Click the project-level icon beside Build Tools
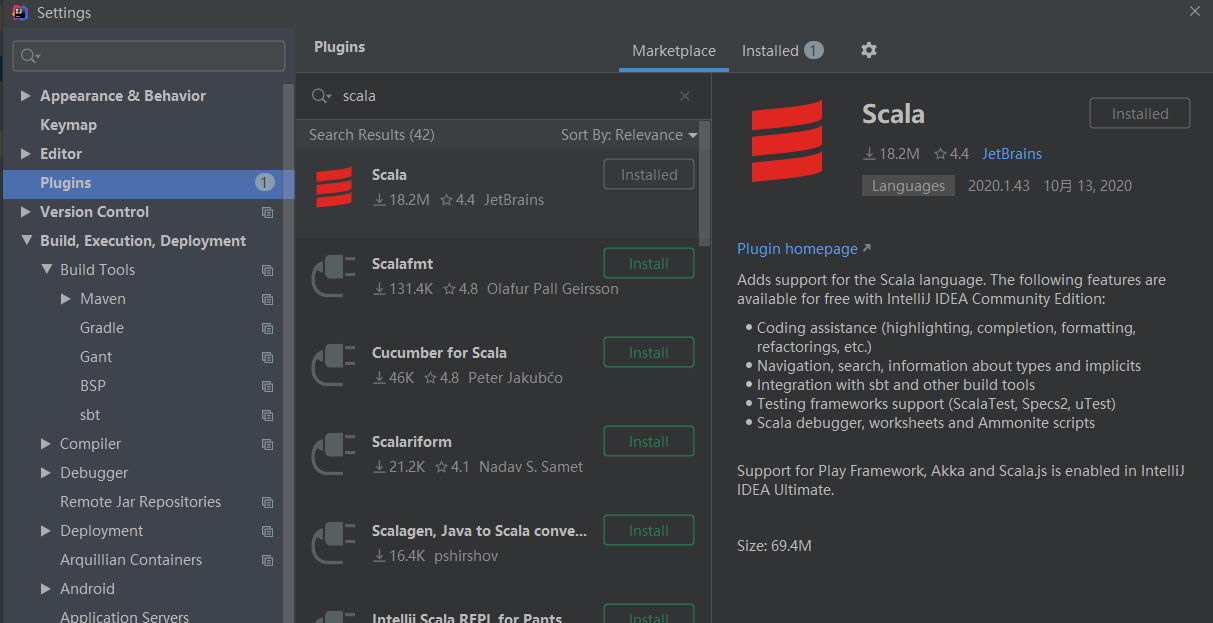Screen dimensions: 1213x623 [x=267, y=270]
